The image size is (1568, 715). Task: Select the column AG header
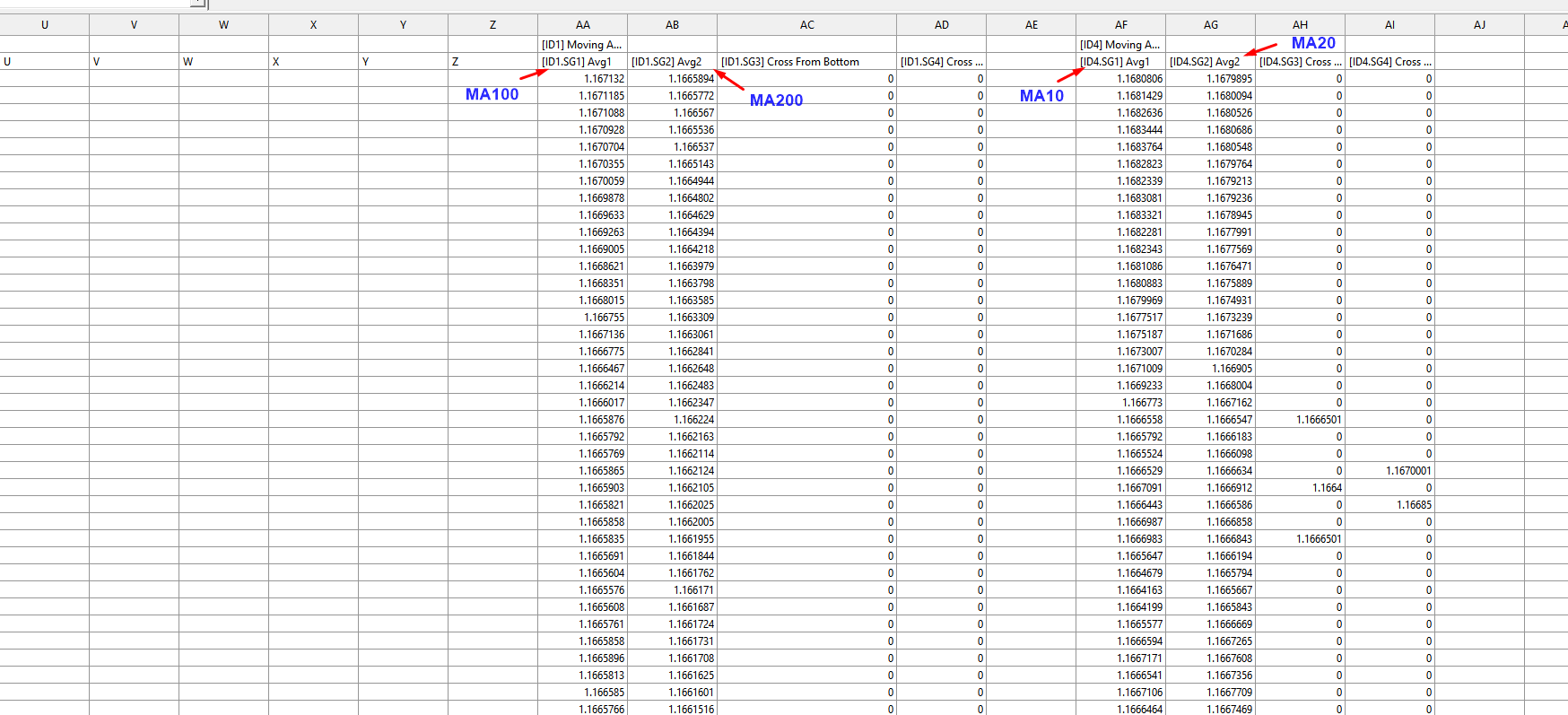[1211, 25]
